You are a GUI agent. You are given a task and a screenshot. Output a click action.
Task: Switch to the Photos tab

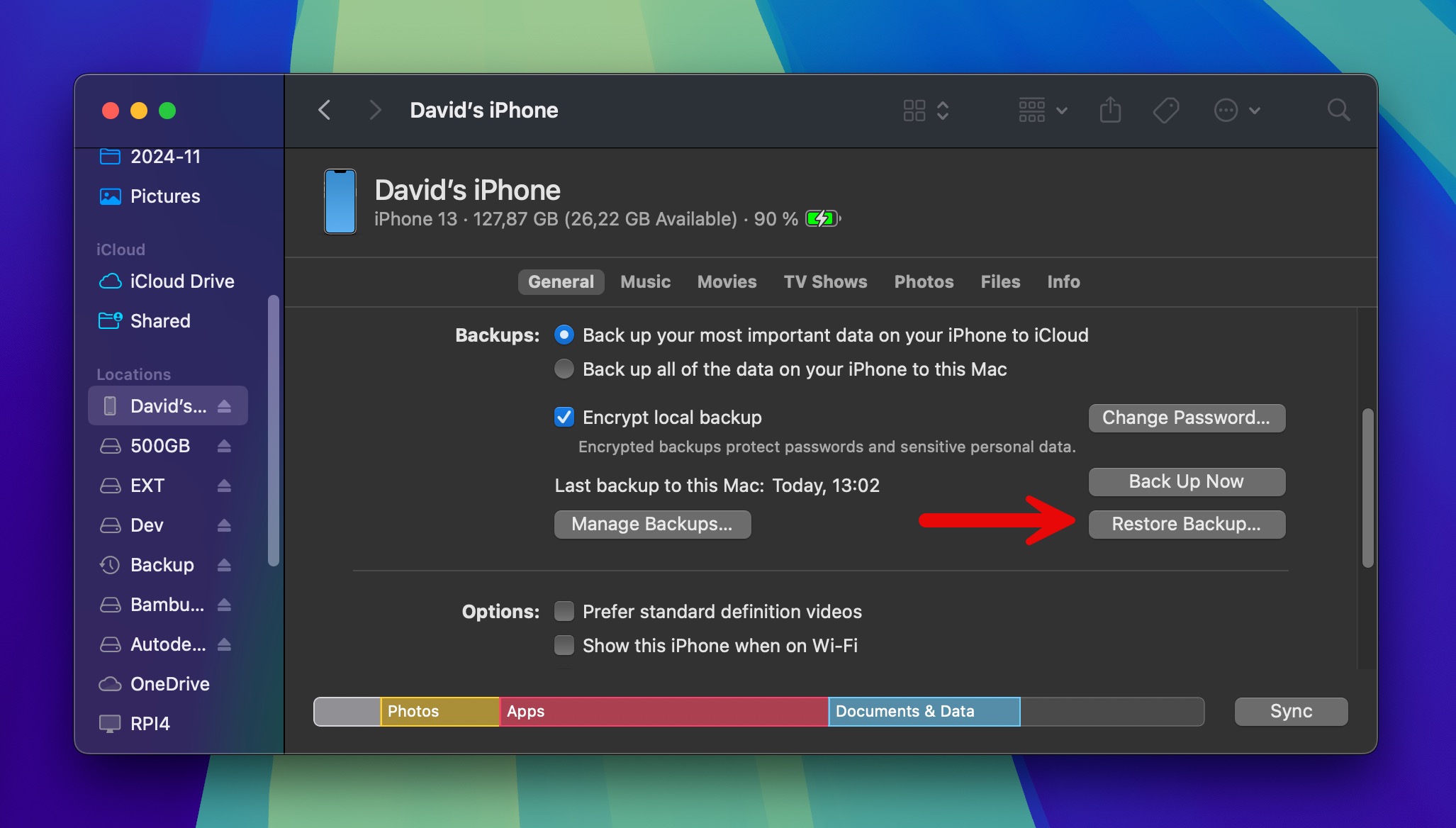point(923,281)
